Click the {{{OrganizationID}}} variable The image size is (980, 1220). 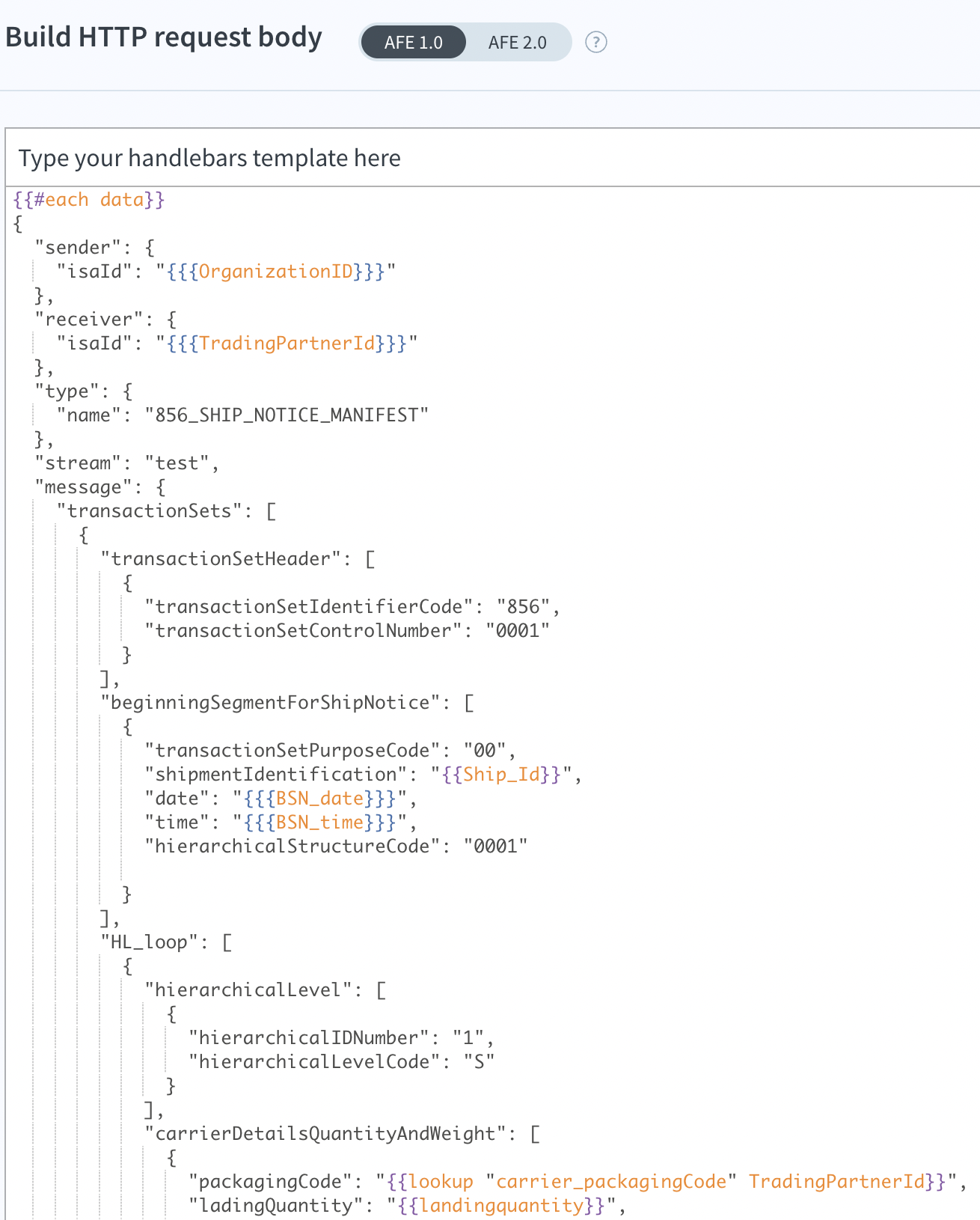(275, 272)
